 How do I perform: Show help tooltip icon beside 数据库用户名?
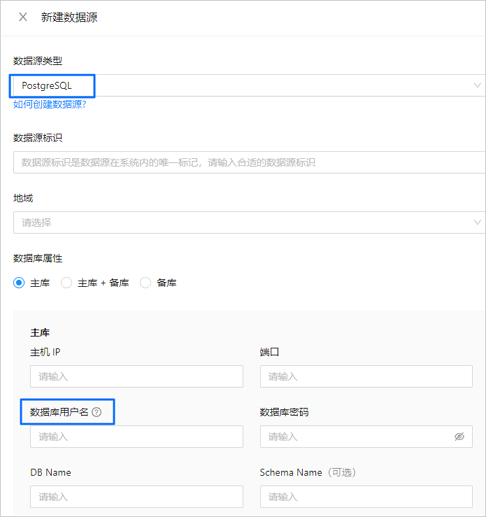(97, 412)
